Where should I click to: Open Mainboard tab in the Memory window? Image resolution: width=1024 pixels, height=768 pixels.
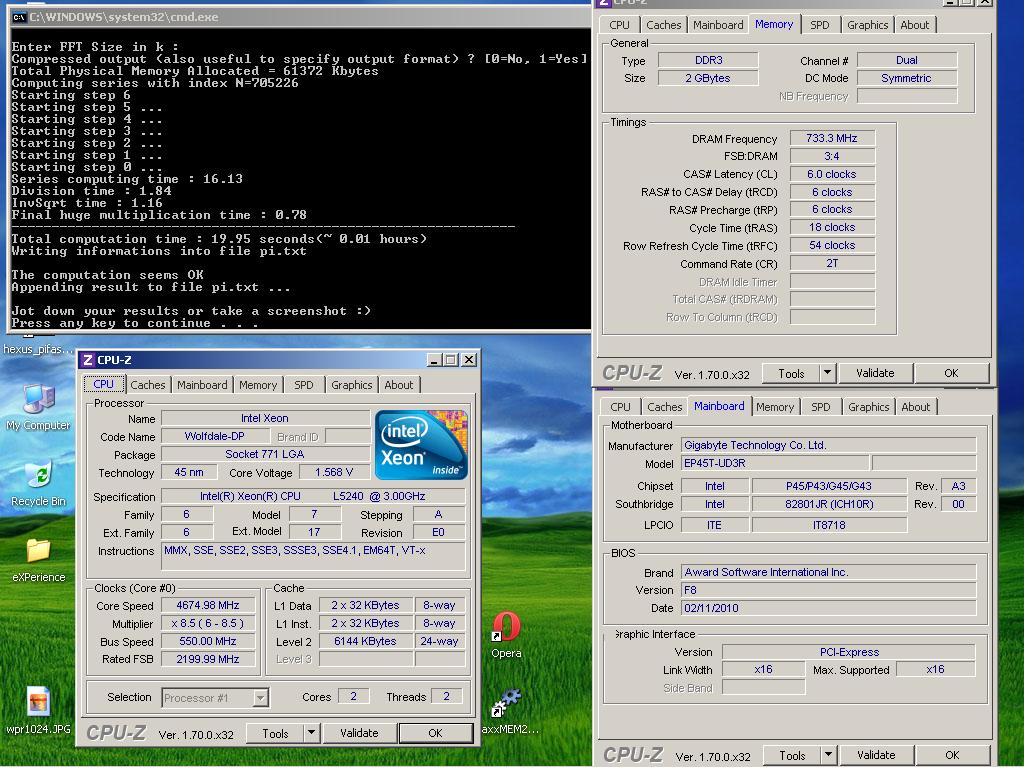point(718,25)
